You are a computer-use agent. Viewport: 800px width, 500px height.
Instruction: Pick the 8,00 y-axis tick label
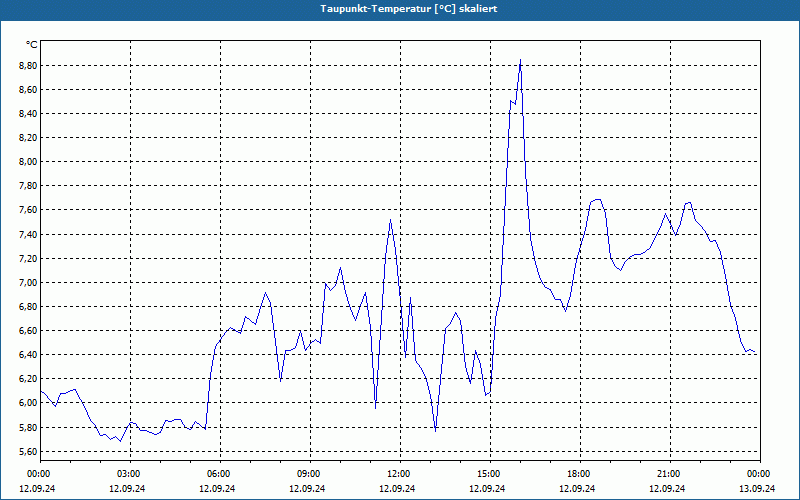coord(28,162)
